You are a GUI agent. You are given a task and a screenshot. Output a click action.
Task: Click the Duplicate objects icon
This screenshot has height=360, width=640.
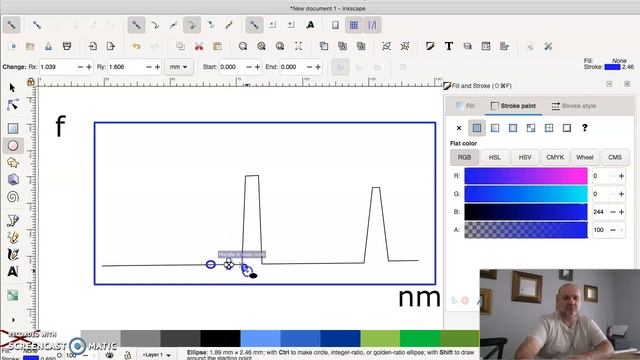(324, 47)
